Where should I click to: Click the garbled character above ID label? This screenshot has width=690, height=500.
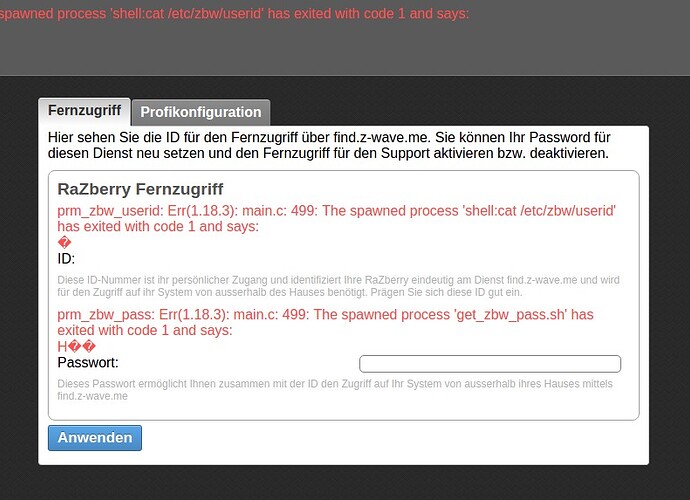65,243
